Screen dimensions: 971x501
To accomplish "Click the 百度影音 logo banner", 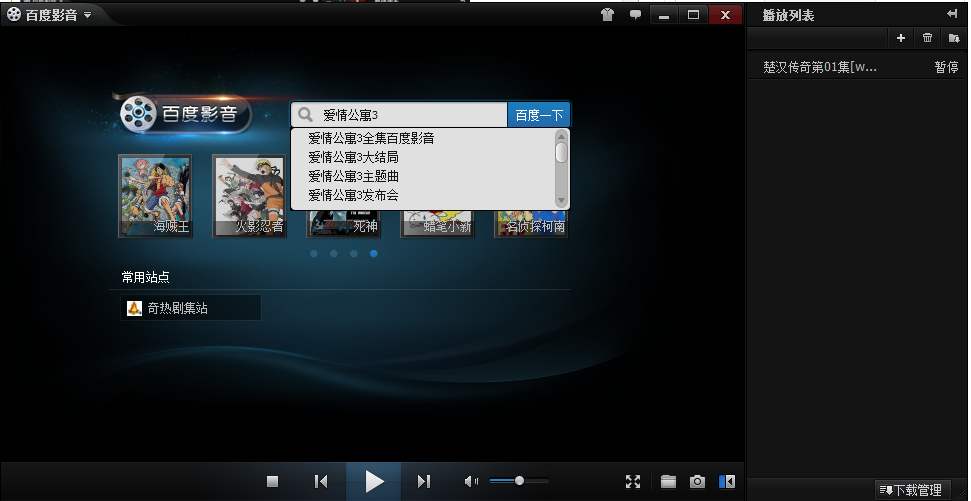I will pyautogui.click(x=186, y=114).
